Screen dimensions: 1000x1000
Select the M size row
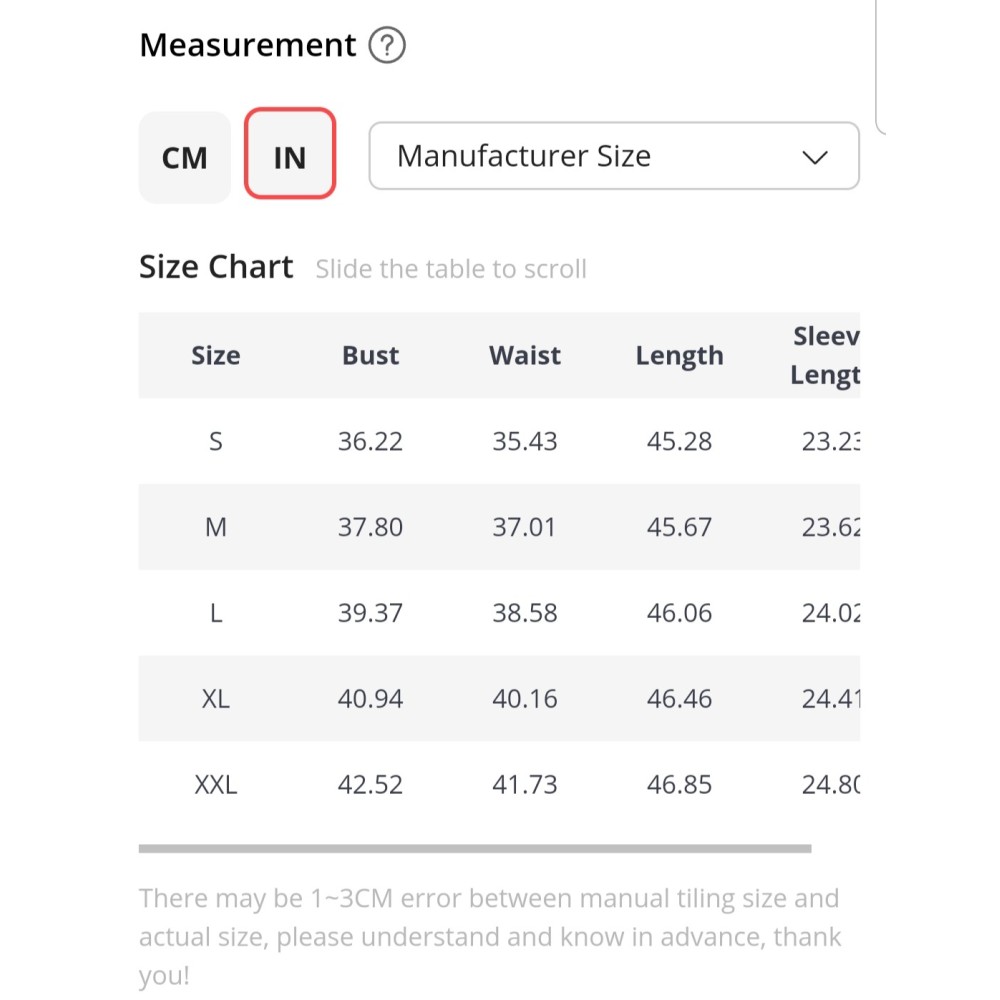coord(216,527)
